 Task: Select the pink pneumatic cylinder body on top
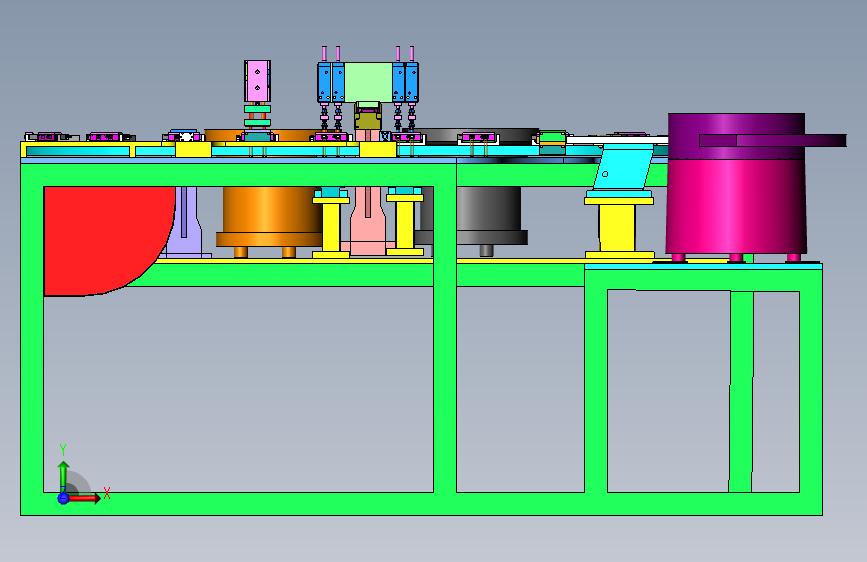pyautogui.click(x=257, y=81)
